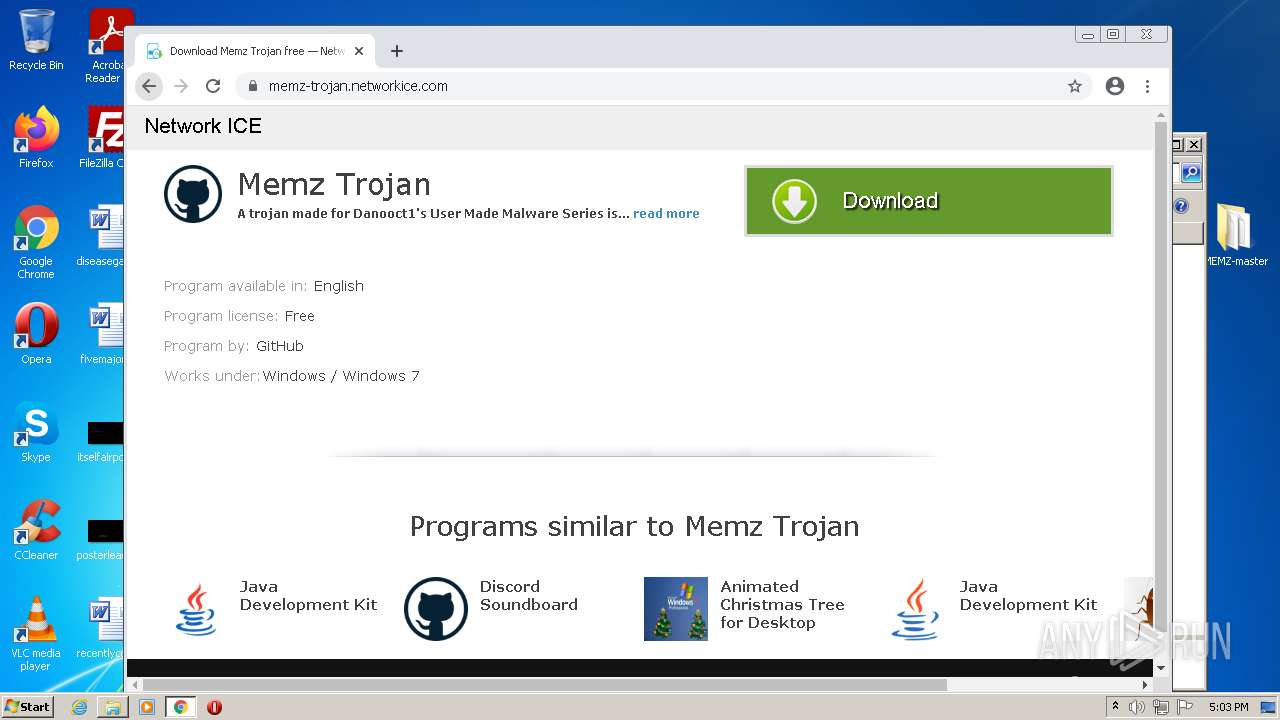Open the Recycle Bin desktop icon
The image size is (1280, 720).
[36, 40]
